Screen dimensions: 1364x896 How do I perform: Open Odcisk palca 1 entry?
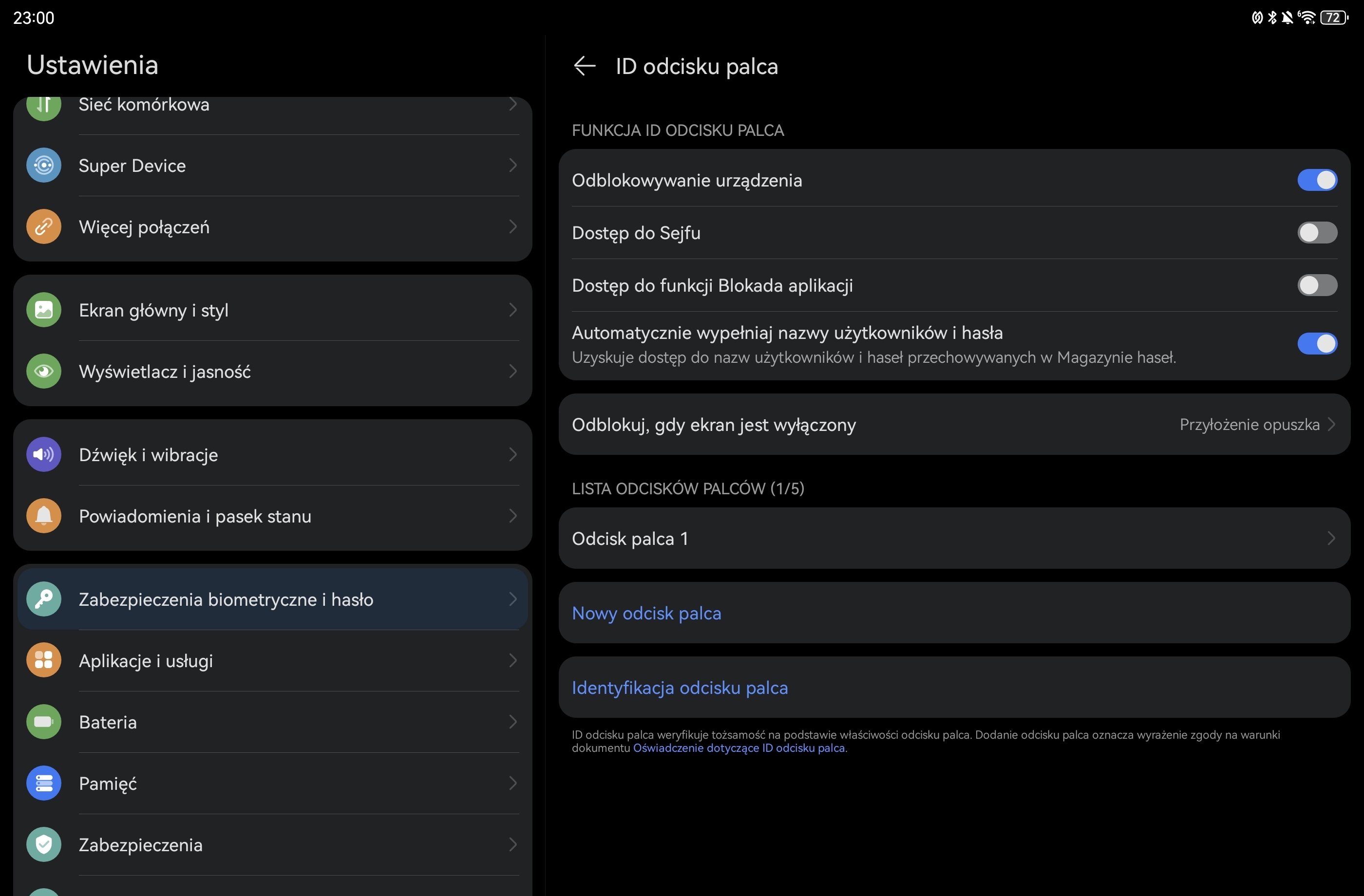[x=954, y=538]
